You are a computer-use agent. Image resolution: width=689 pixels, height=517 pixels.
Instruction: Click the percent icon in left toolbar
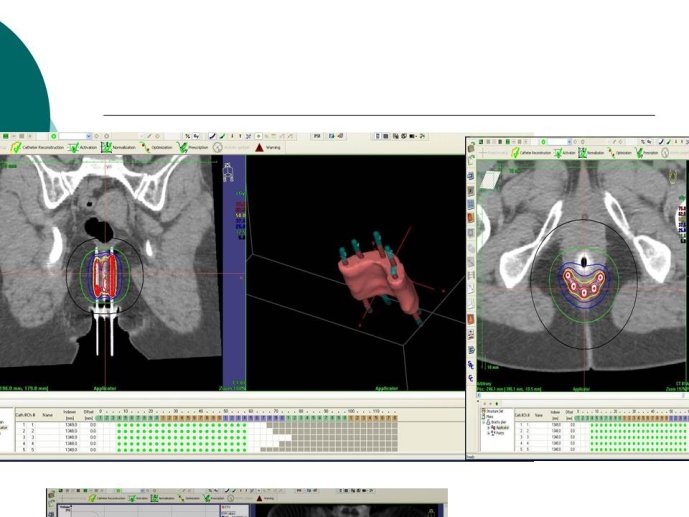point(188,137)
